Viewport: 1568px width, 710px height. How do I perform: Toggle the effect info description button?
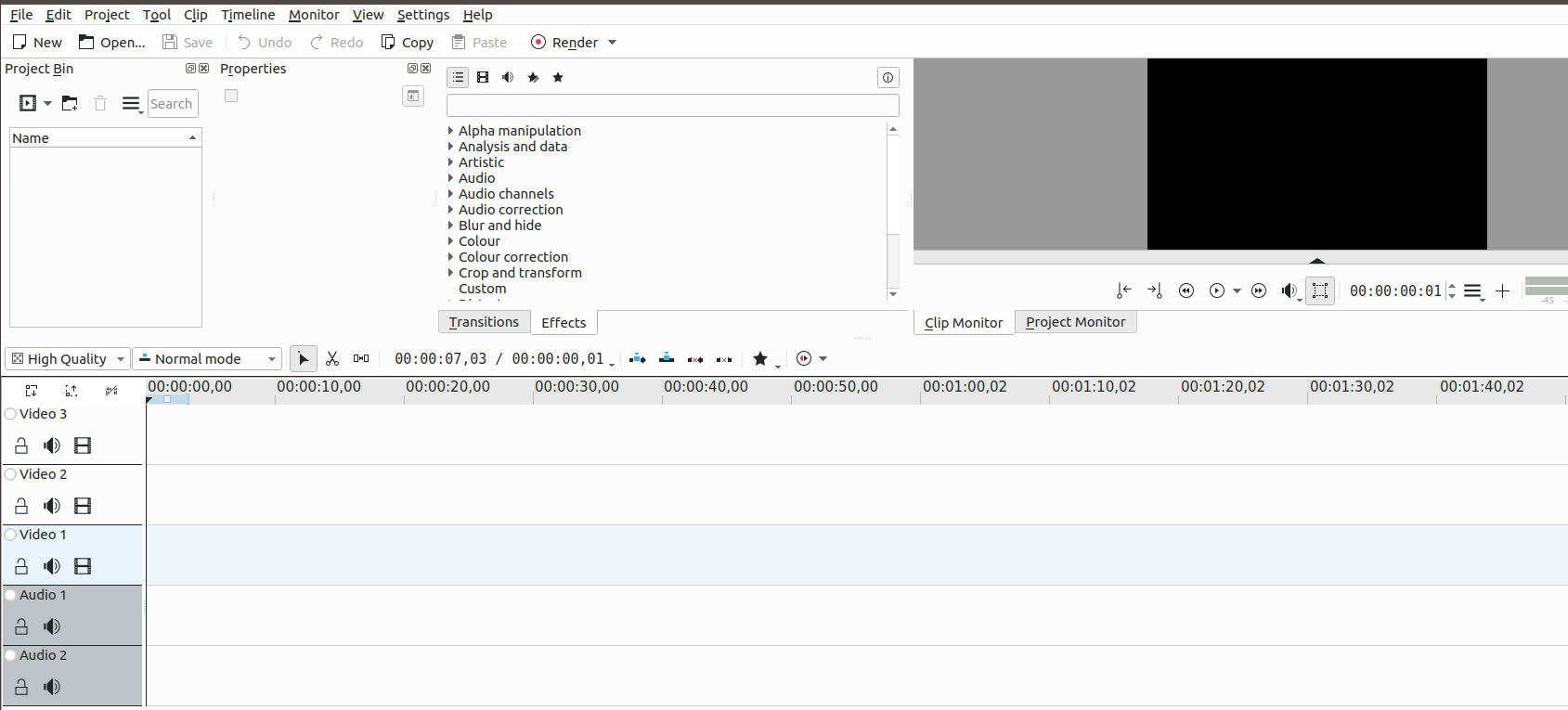pyautogui.click(x=888, y=78)
